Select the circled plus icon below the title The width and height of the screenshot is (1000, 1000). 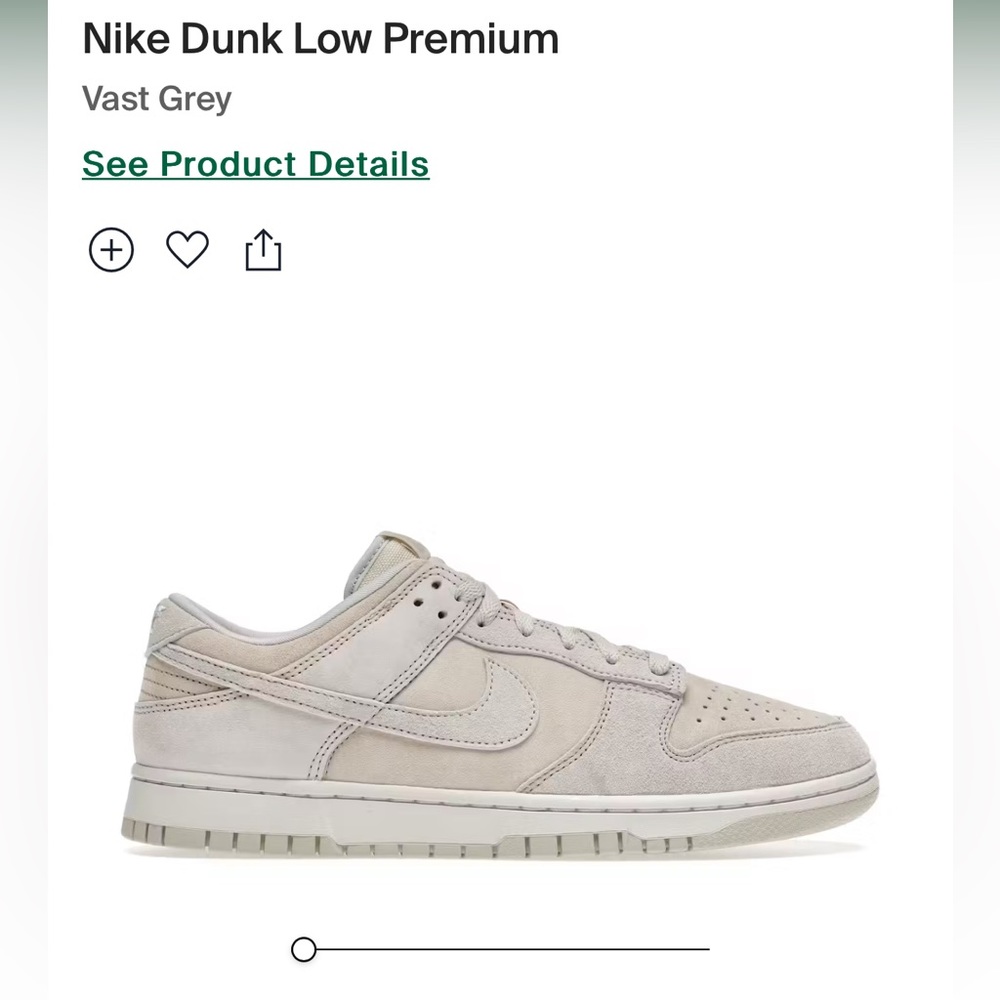(x=113, y=248)
